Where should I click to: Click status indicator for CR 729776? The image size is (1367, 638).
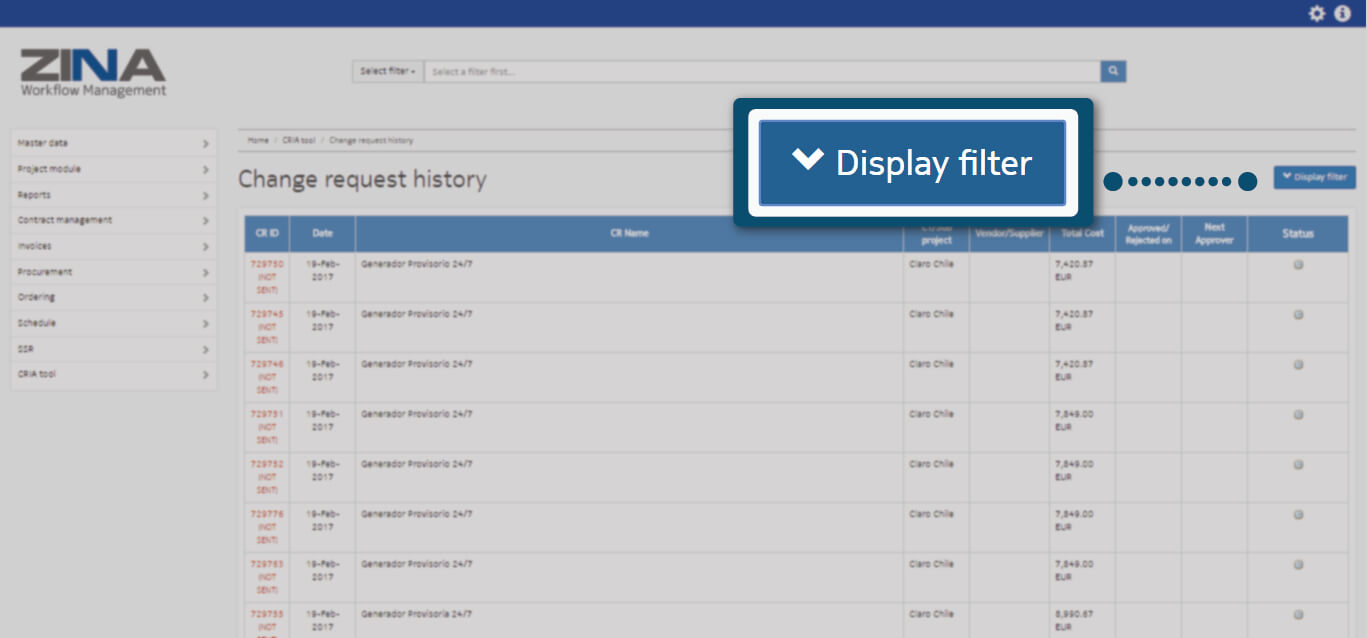click(x=1298, y=515)
